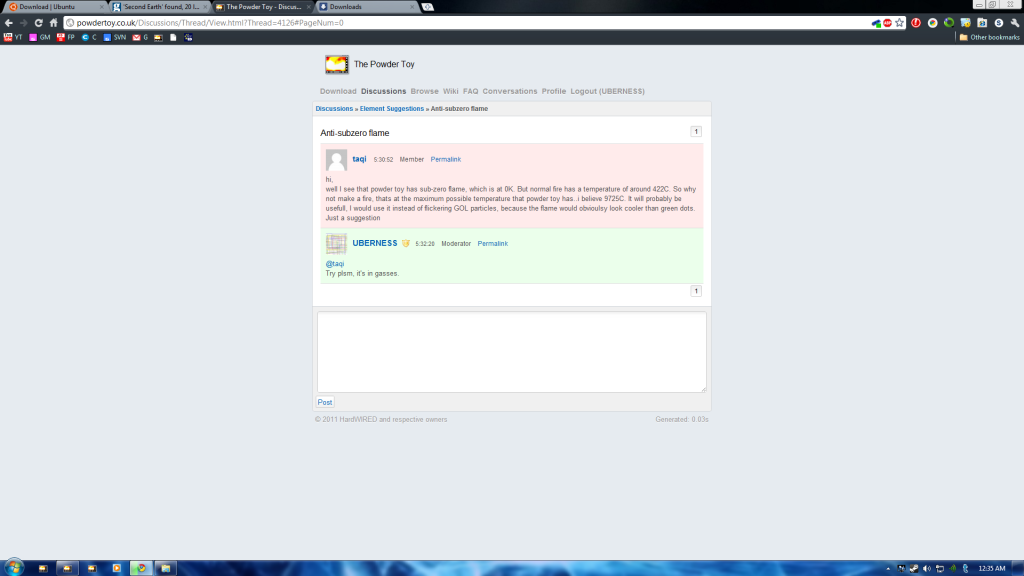The image size is (1024, 576).
Task: Click the Element Suggestions breadcrumb link
Action: [392, 108]
